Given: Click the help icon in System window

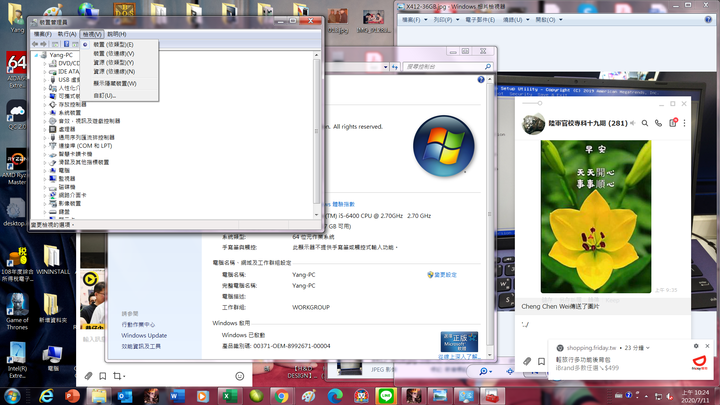Looking at the screenshot, I should tap(481, 79).
